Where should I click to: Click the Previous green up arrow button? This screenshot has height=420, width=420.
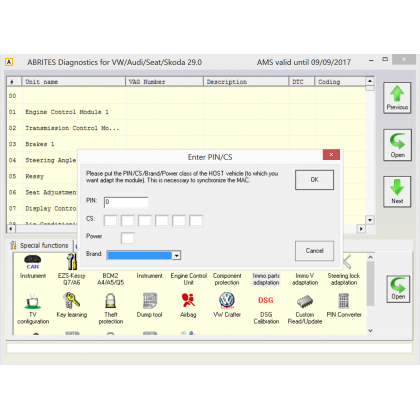pyautogui.click(x=397, y=98)
